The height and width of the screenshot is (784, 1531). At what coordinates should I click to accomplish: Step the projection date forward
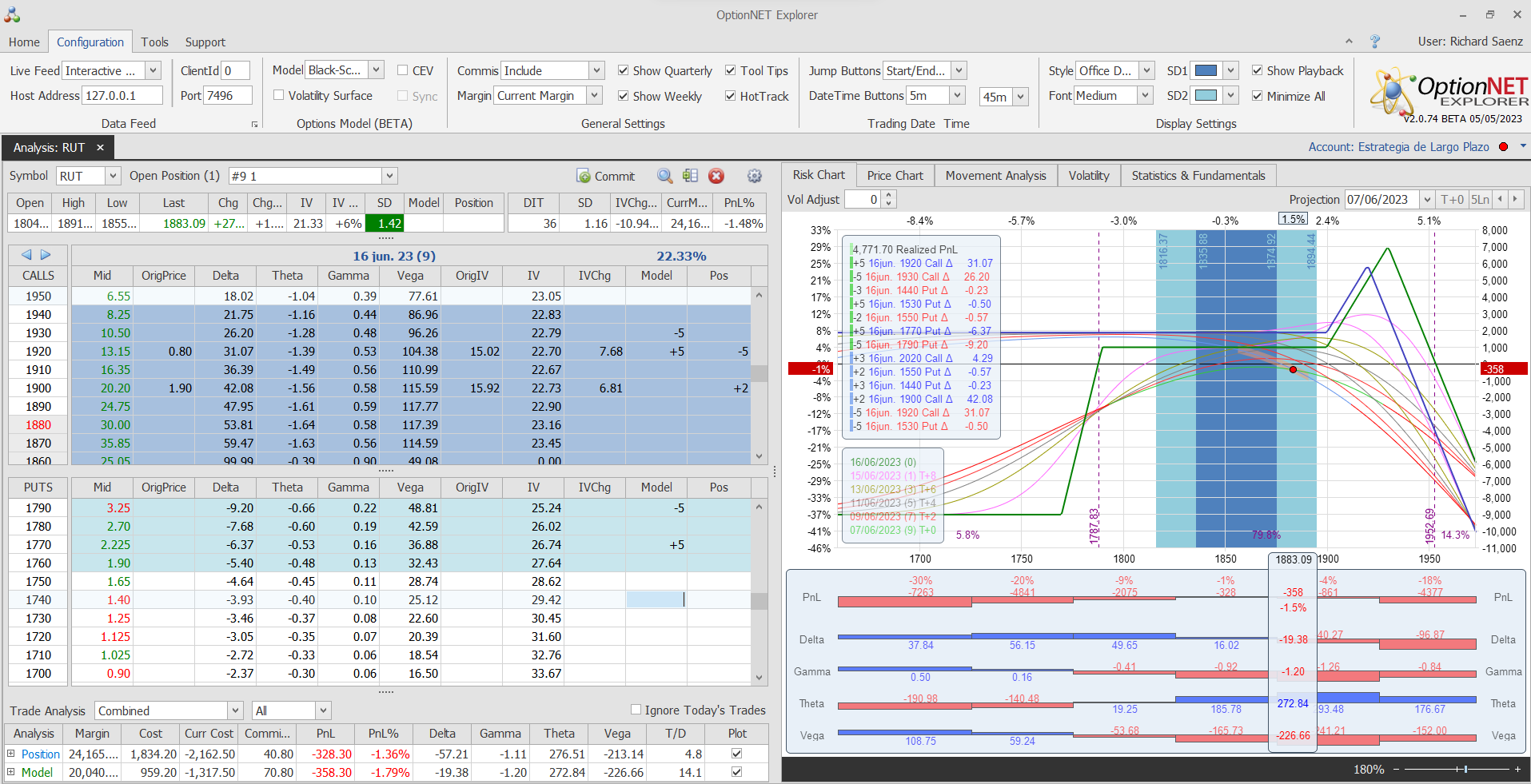click(x=1514, y=199)
